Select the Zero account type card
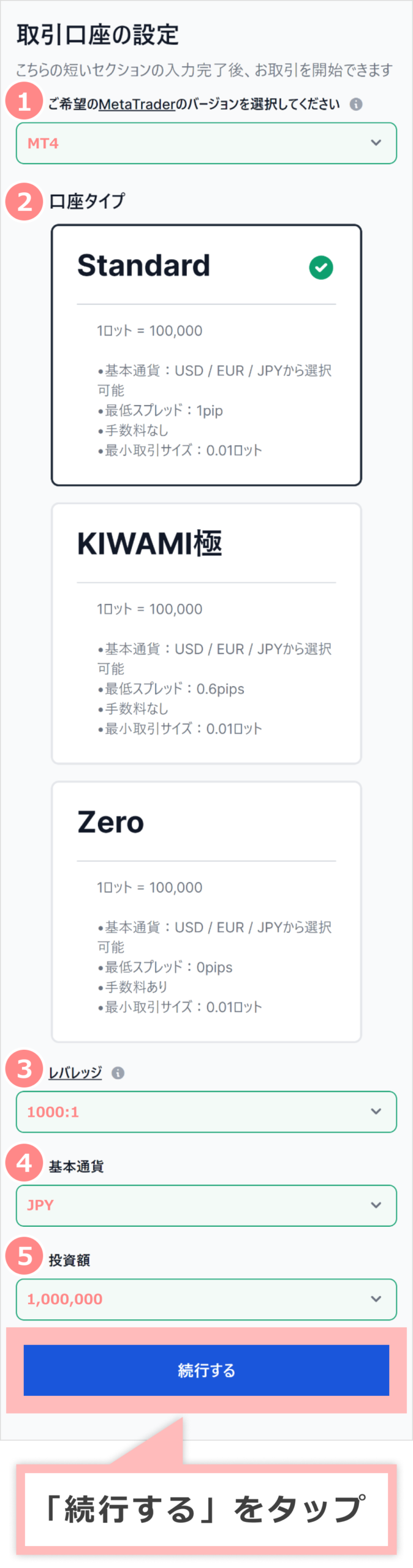 [206, 911]
